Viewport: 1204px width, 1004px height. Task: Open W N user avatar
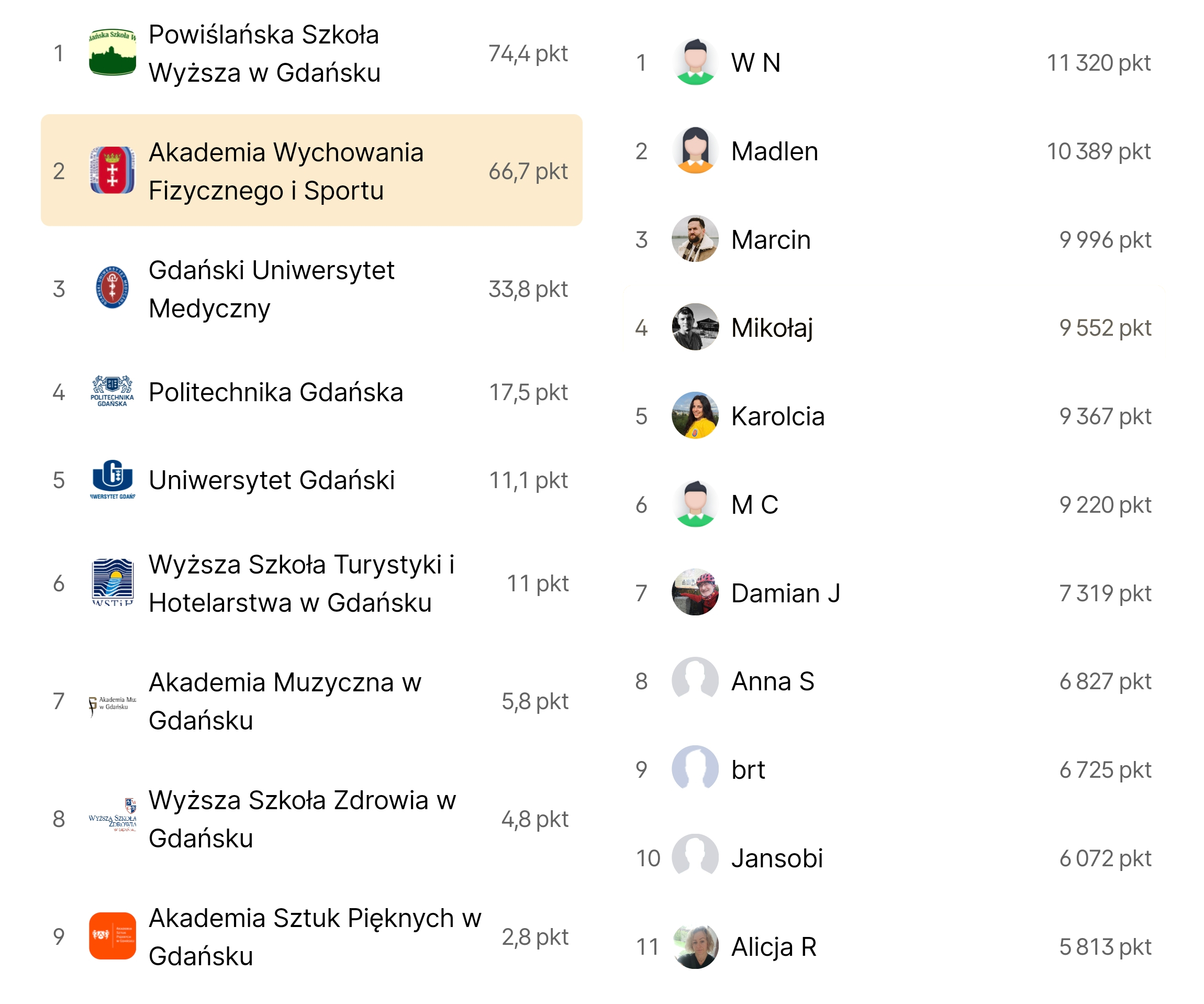[x=695, y=62]
